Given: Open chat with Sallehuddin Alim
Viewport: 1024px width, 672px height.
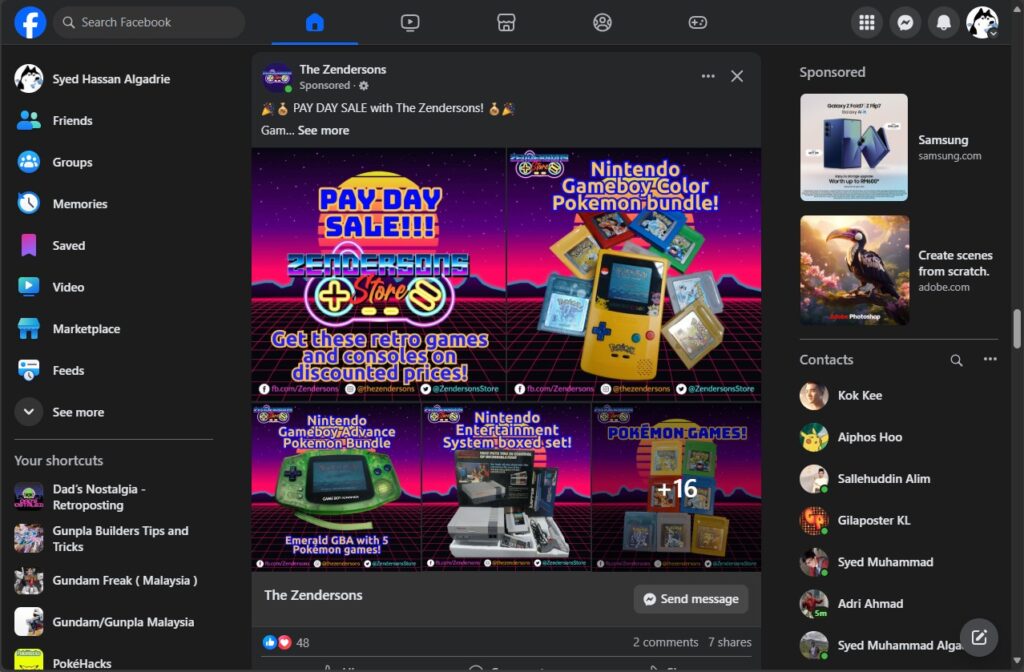Looking at the screenshot, I should (x=899, y=479).
